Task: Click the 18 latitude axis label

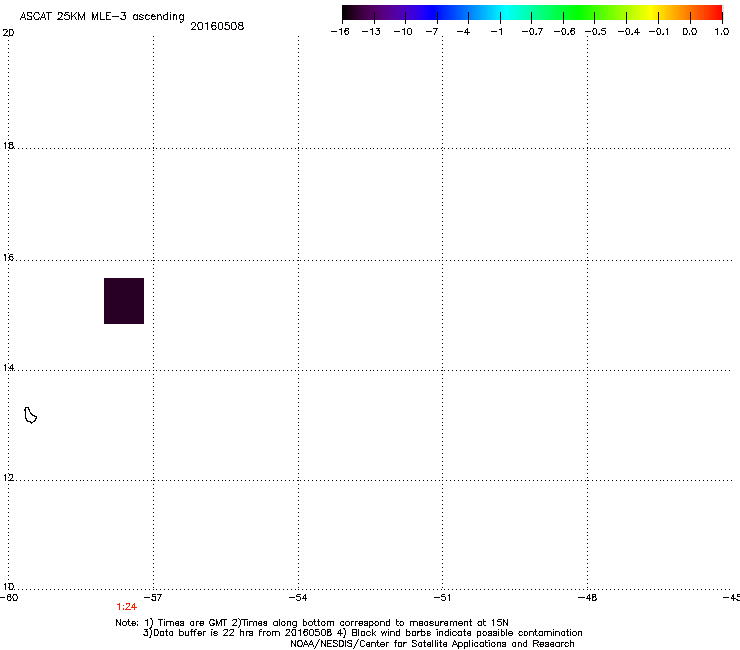Action: click(8, 145)
